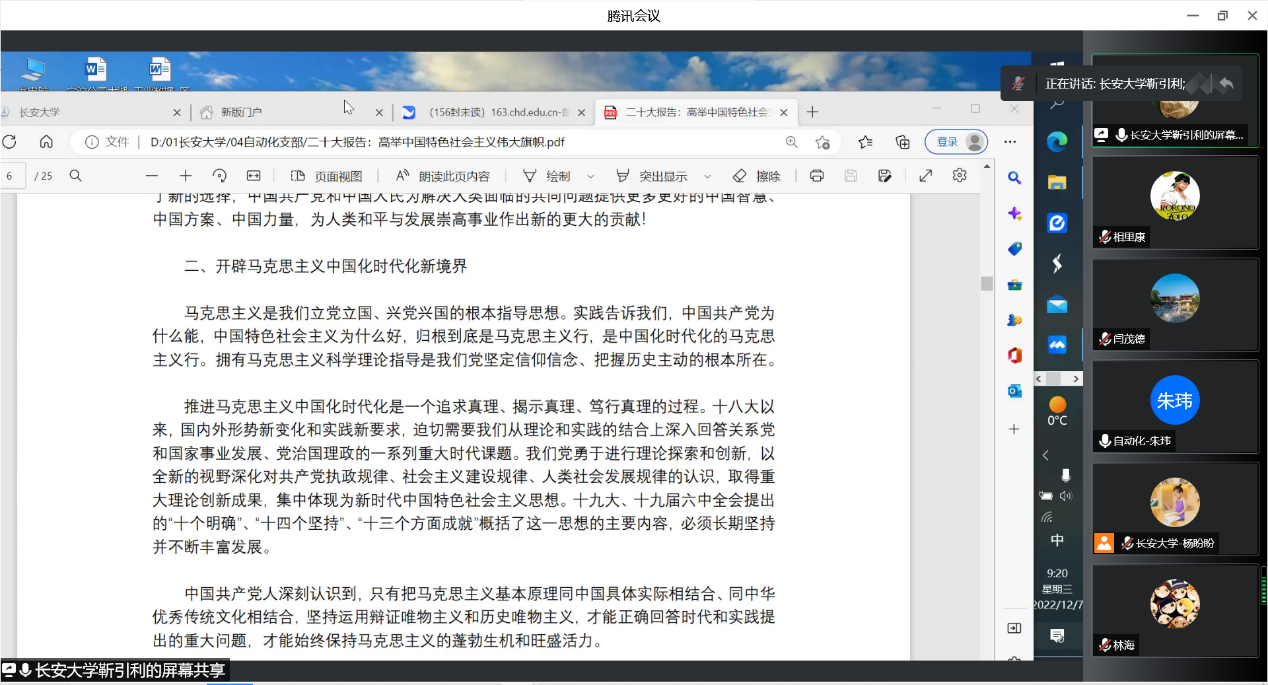Open PDF viewer settings gear
The height and width of the screenshot is (685, 1268).
tap(960, 176)
